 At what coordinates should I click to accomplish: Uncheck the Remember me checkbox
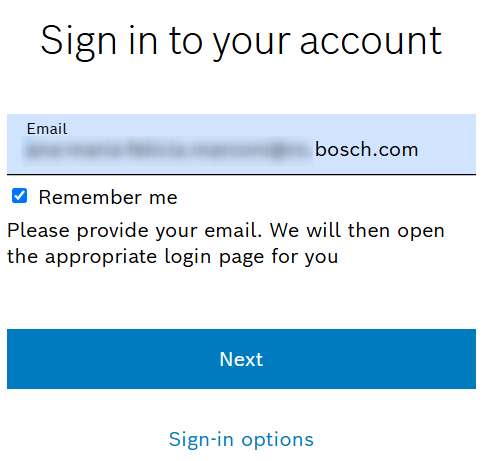[19, 196]
